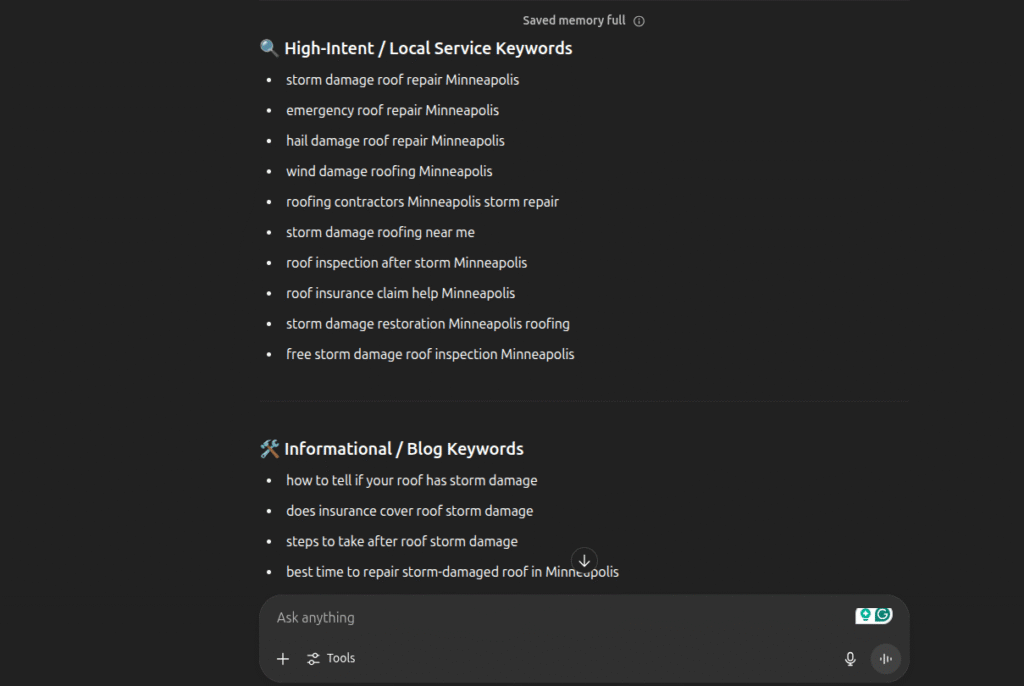Click the keyword free storm damage roof inspection Minneapolis

[x=430, y=354]
